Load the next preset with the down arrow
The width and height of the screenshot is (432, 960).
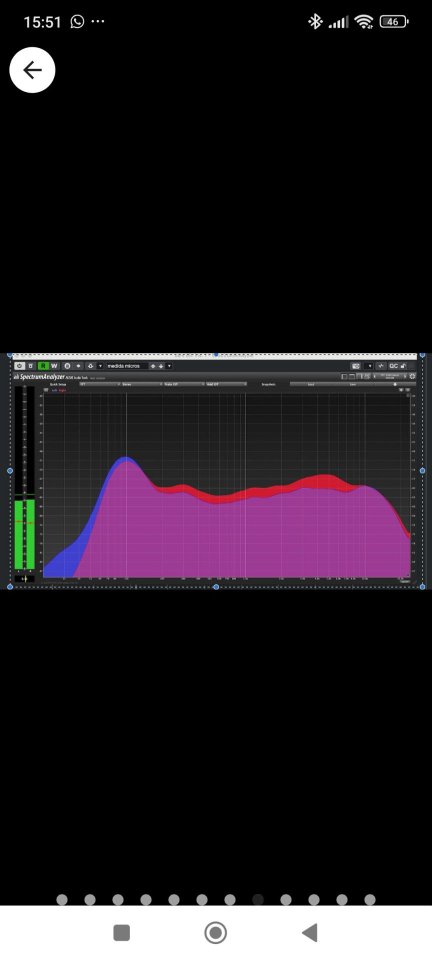click(161, 366)
